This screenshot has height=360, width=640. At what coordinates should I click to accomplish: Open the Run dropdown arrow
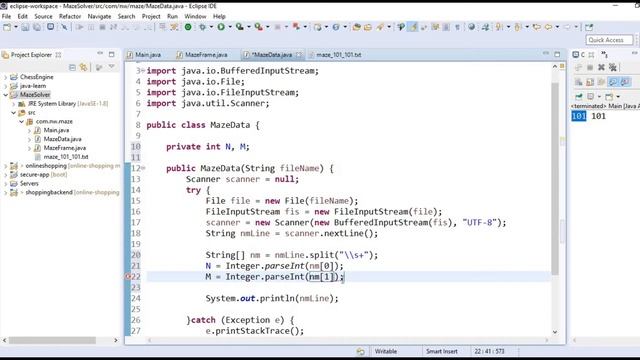pos(230,27)
